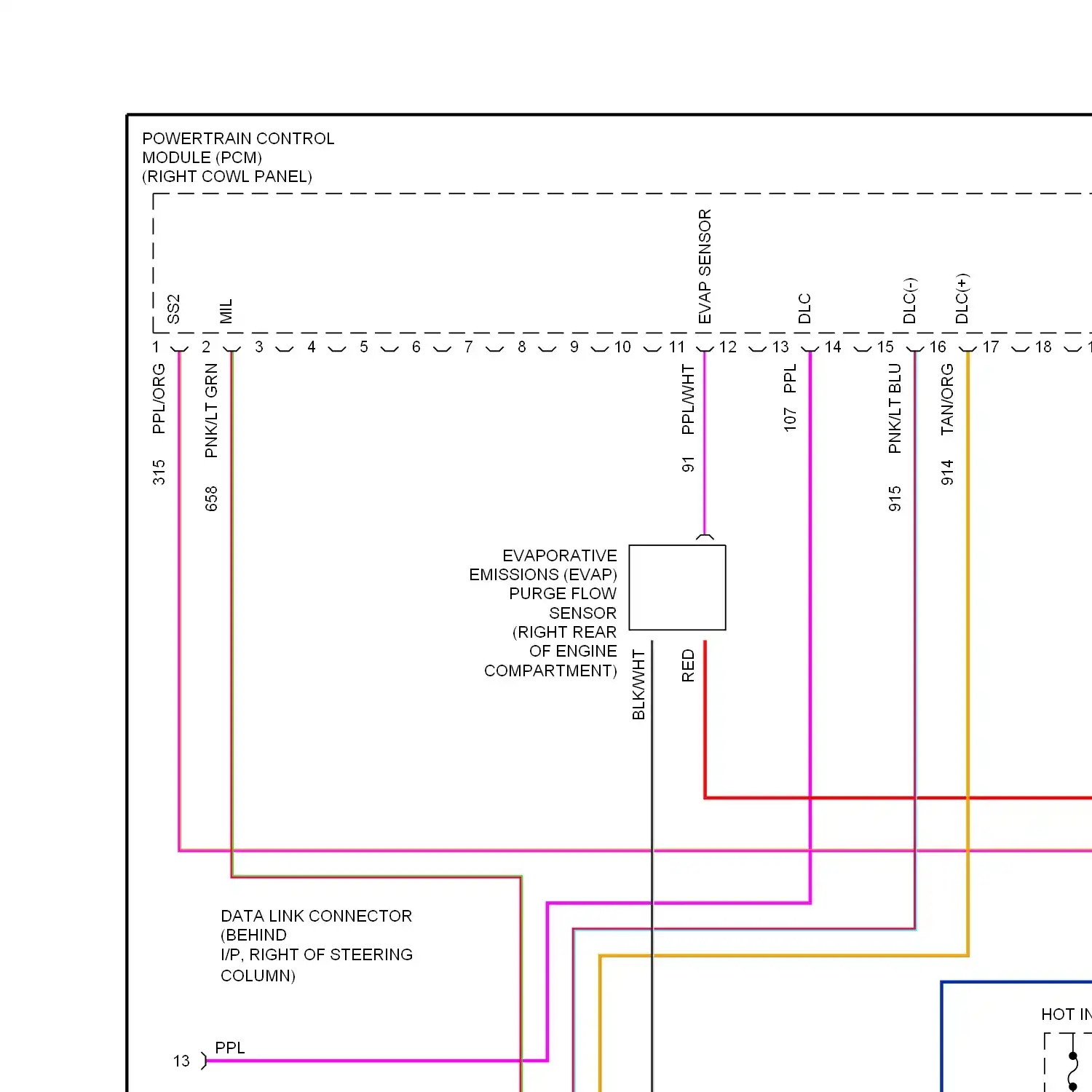
Task: Click the EVAP purge flow sensor box
Action: [677, 587]
